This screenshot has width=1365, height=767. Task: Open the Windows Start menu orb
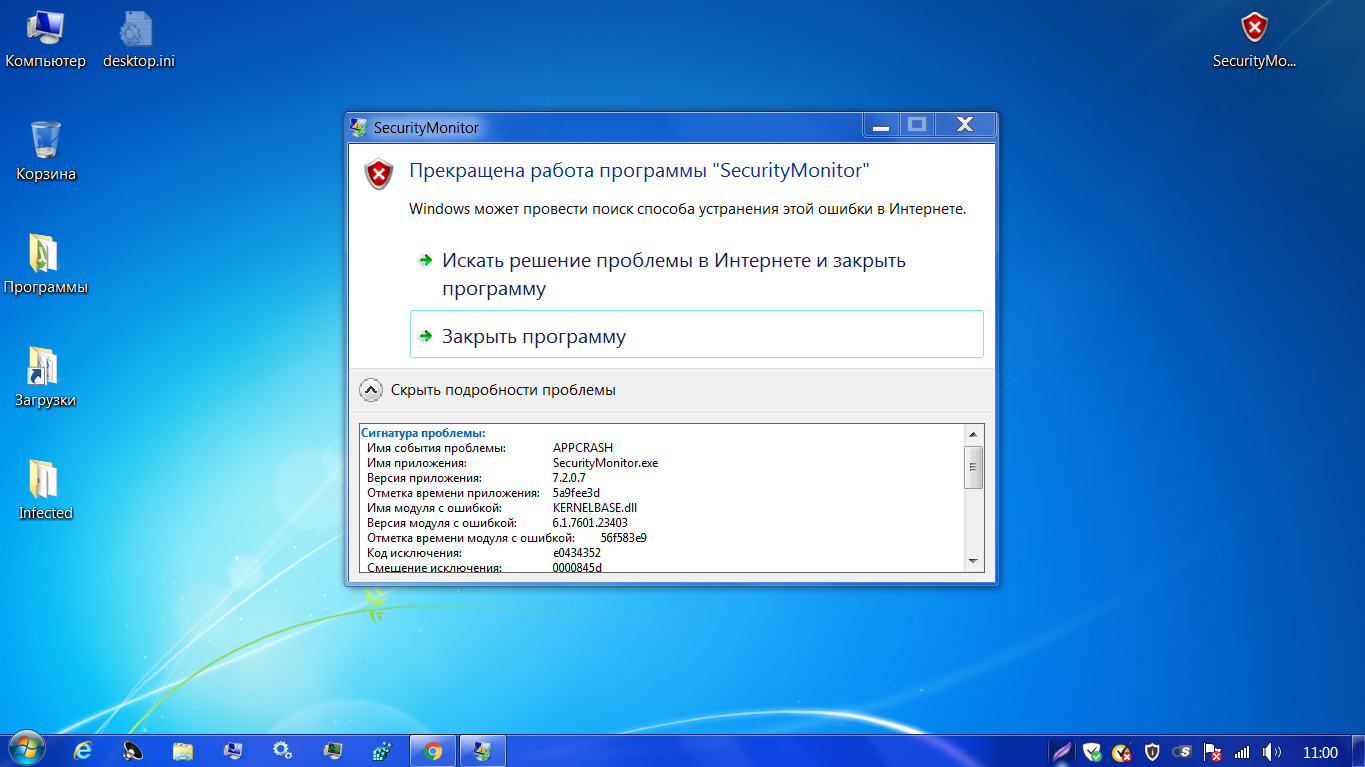(x=27, y=750)
